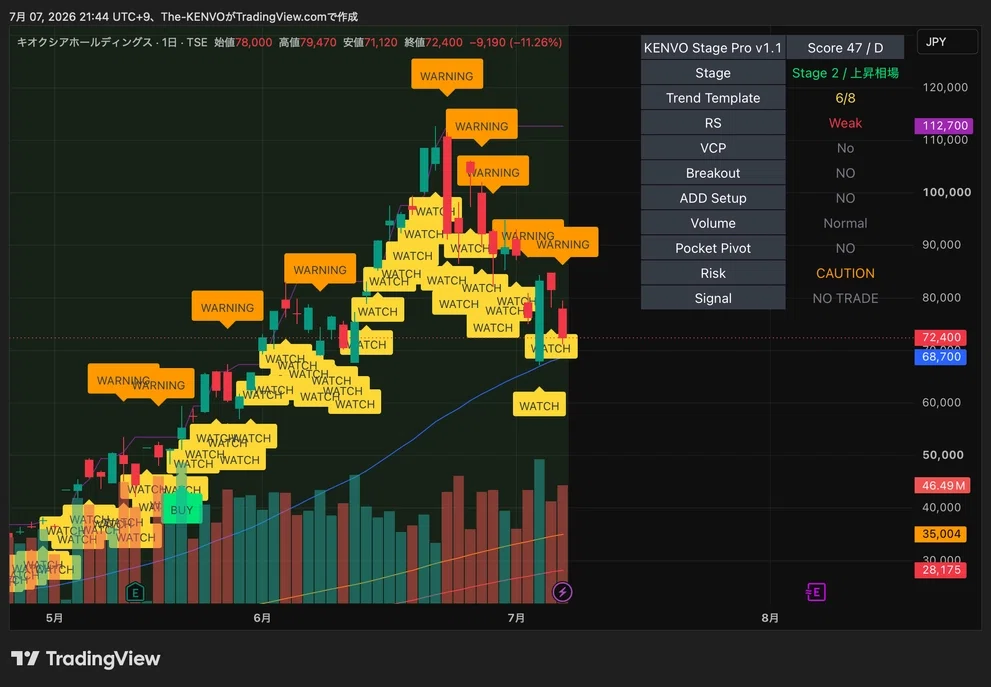The height and width of the screenshot is (687, 991).
Task: Click the orange 35,004 price label
Action: tap(940, 534)
